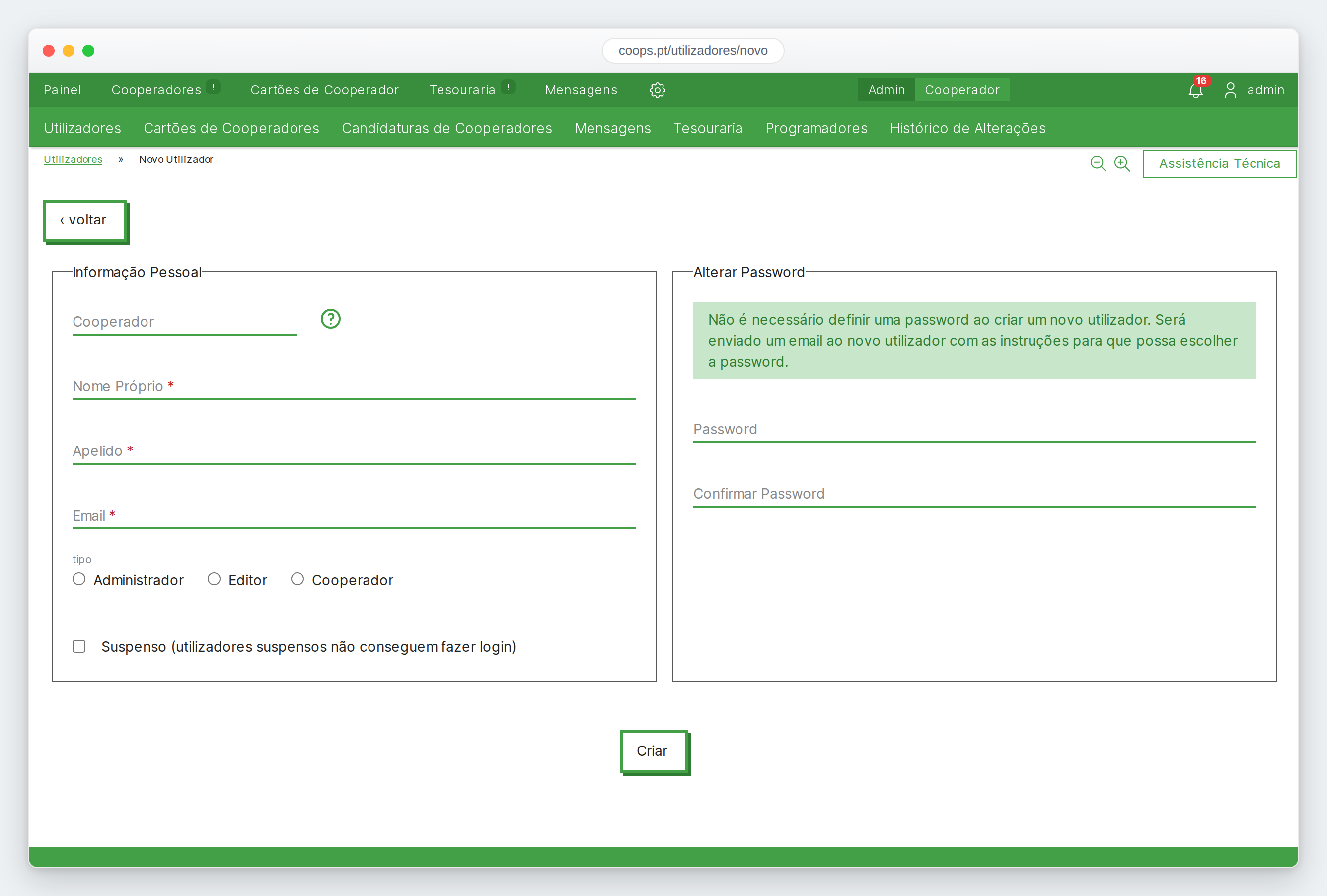Viewport: 1327px width, 896px height.
Task: Open Cartões de Cooperadores submenu tab
Action: (x=231, y=128)
